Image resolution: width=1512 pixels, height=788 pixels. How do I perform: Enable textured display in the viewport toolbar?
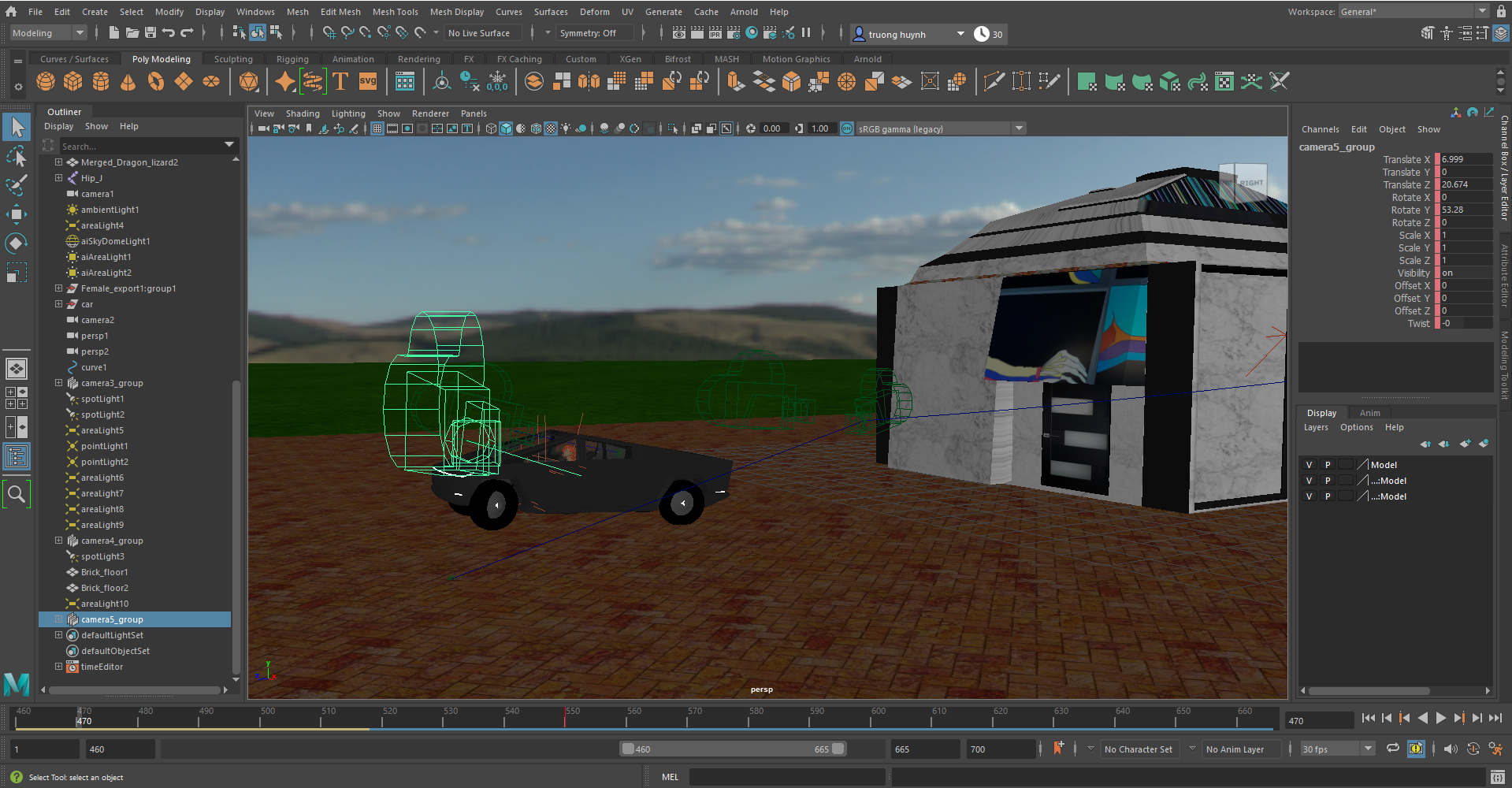(550, 128)
